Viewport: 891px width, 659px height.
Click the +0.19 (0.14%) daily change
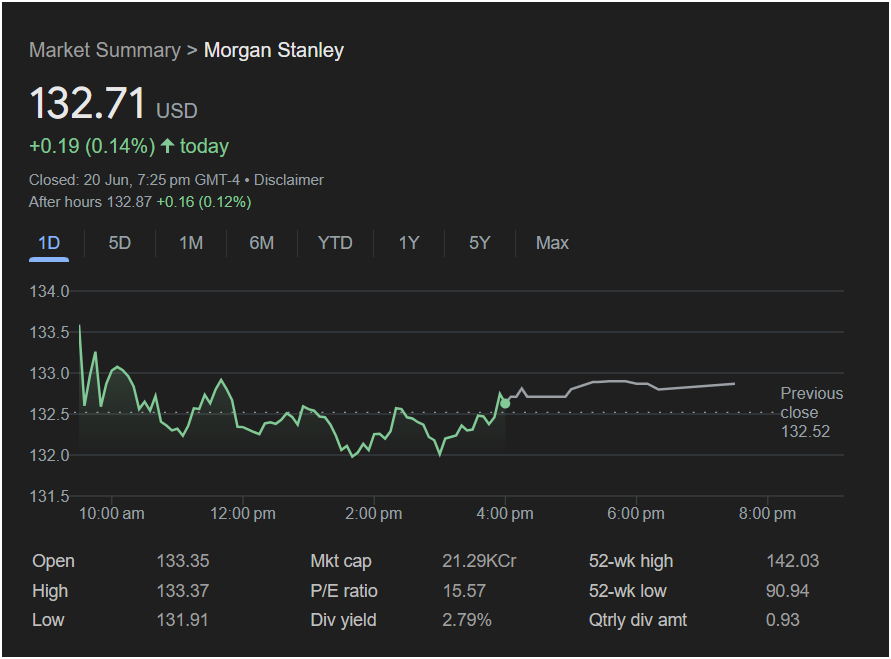coord(92,146)
